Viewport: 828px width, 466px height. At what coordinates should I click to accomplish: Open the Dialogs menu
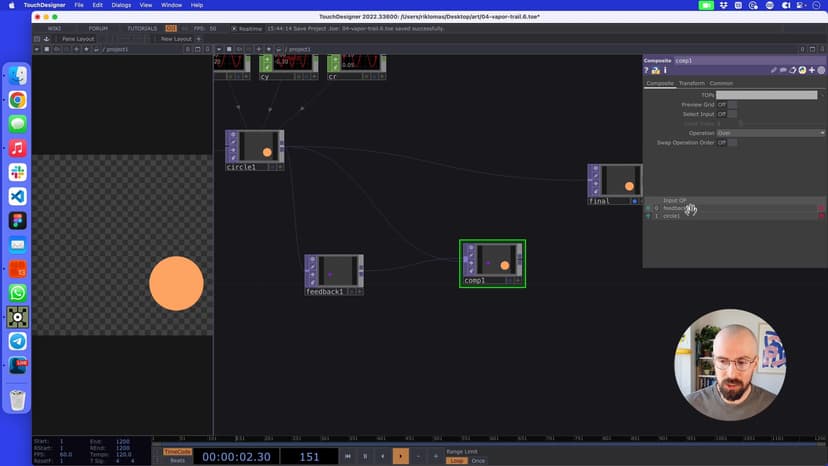point(120,5)
